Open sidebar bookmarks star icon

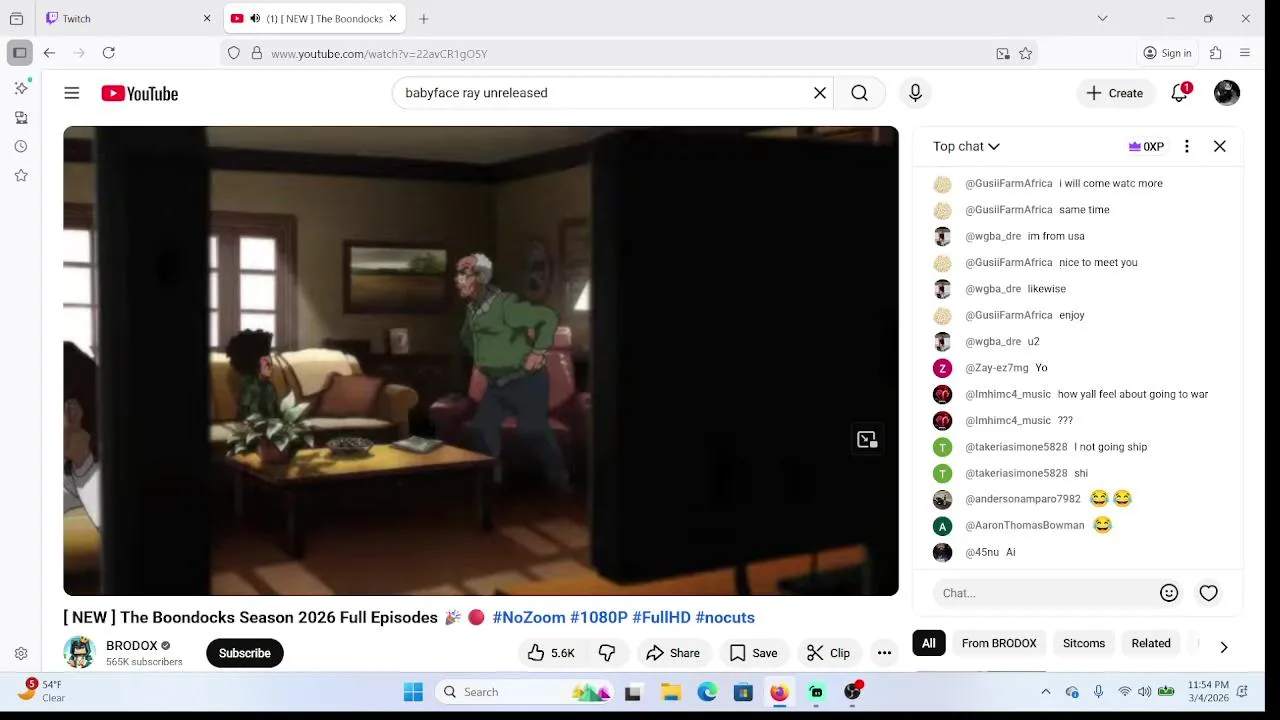point(21,175)
